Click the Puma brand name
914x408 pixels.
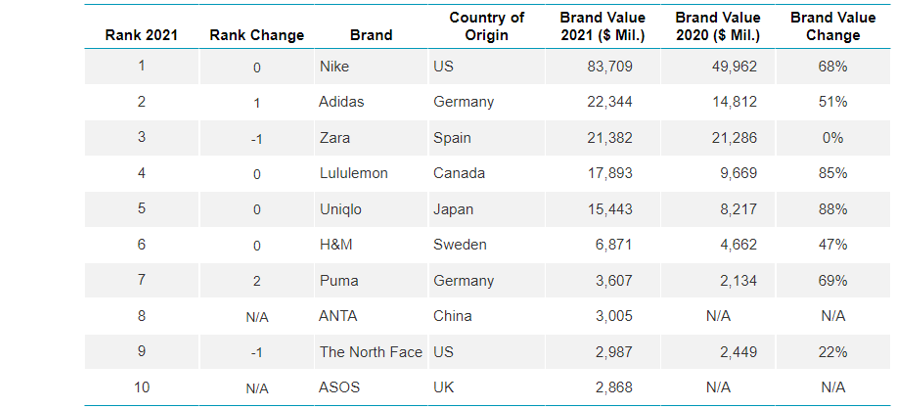[x=338, y=281]
